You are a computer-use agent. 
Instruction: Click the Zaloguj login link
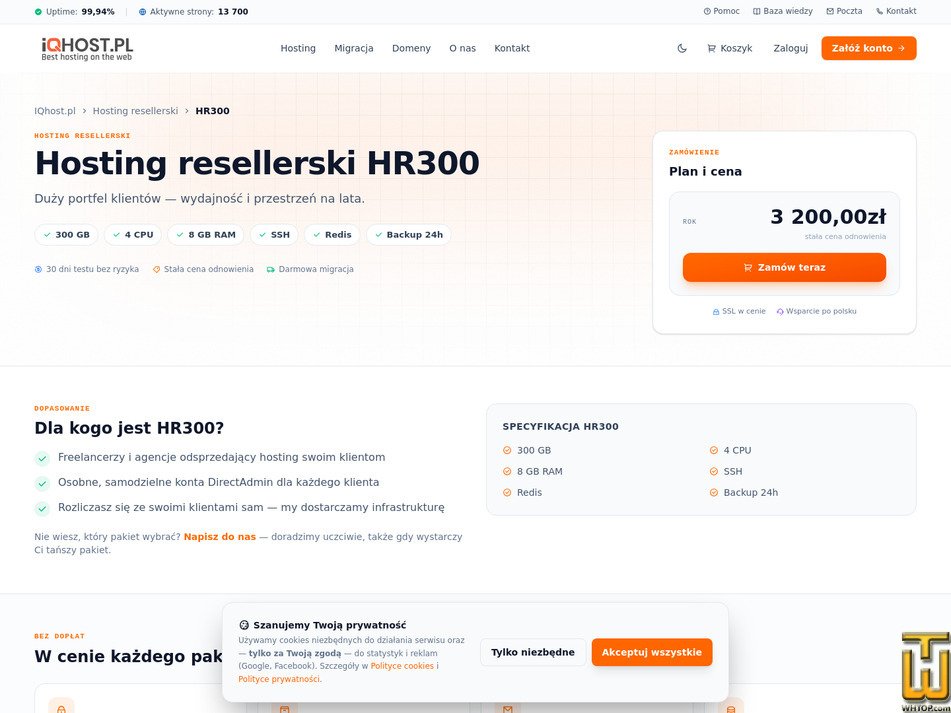(790, 49)
